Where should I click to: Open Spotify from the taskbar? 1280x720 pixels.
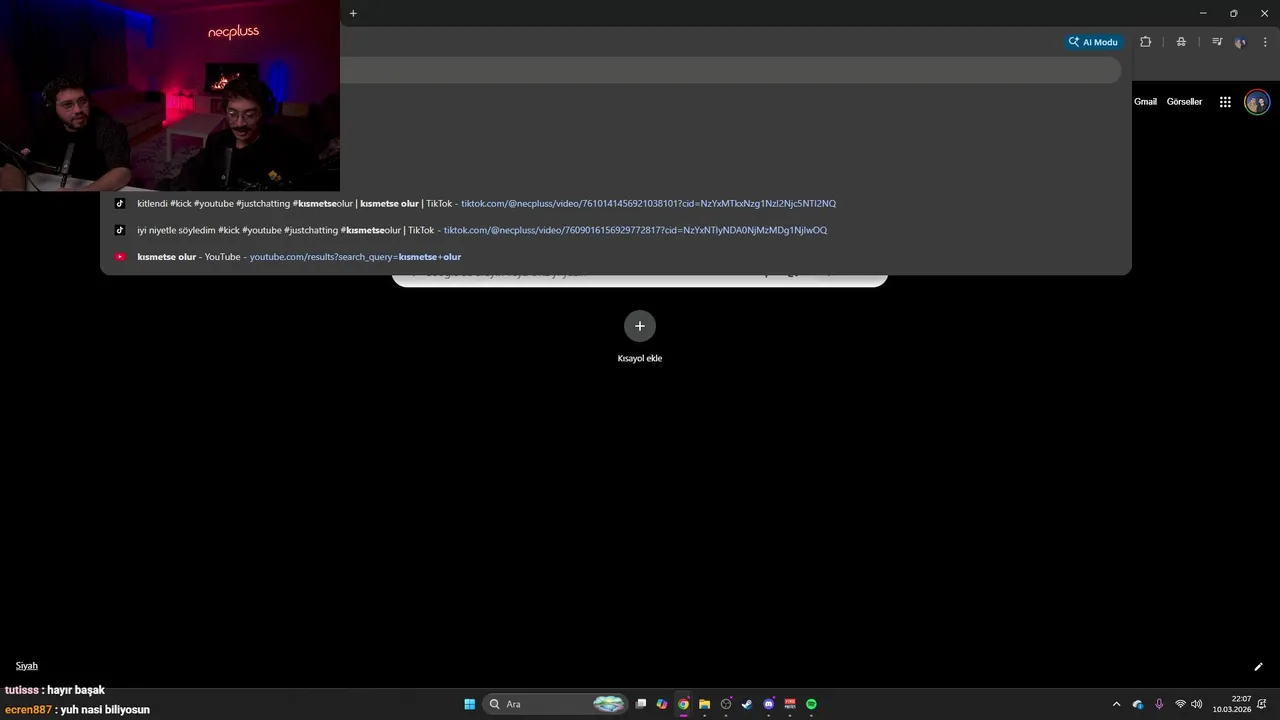point(811,704)
